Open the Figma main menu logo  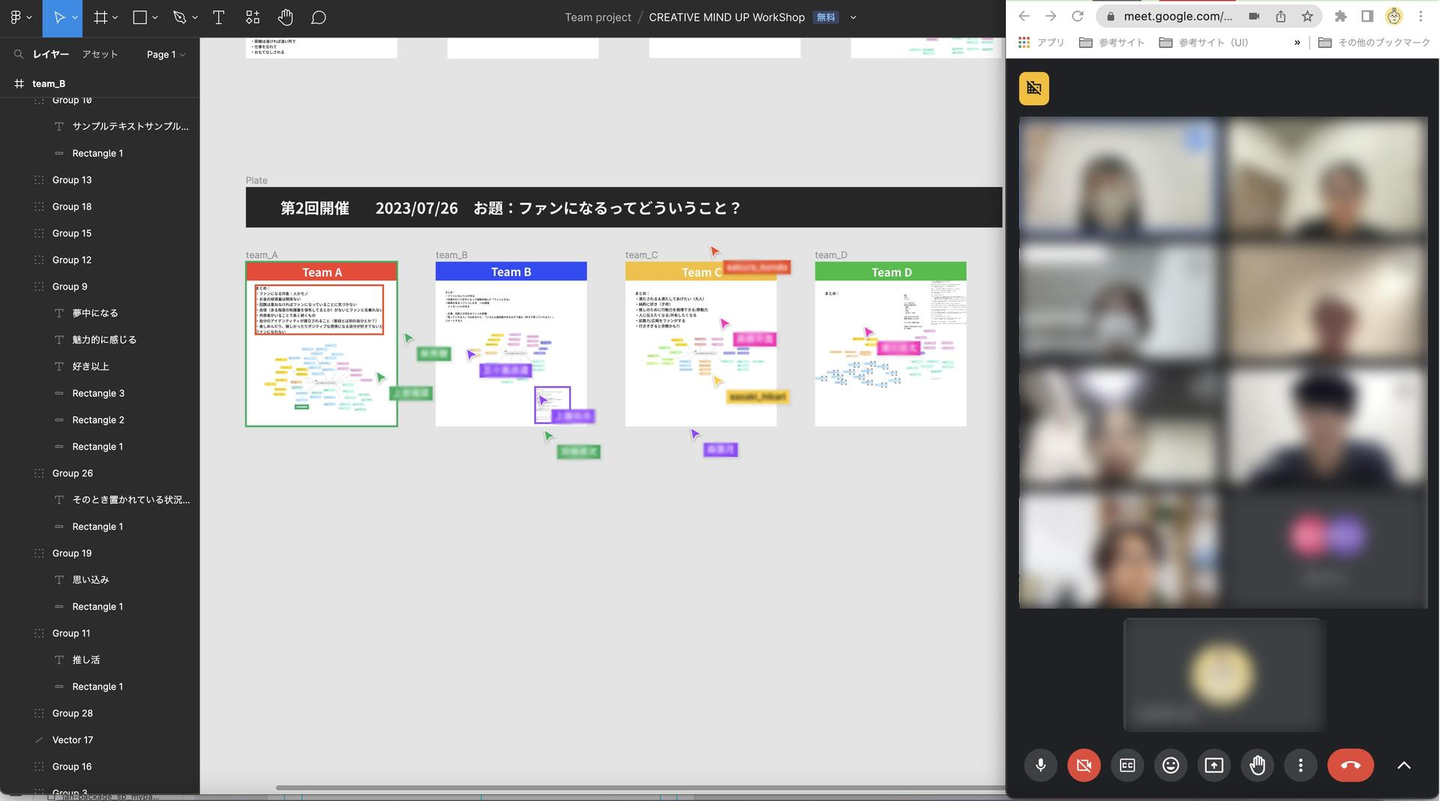pyautogui.click(x=15, y=17)
